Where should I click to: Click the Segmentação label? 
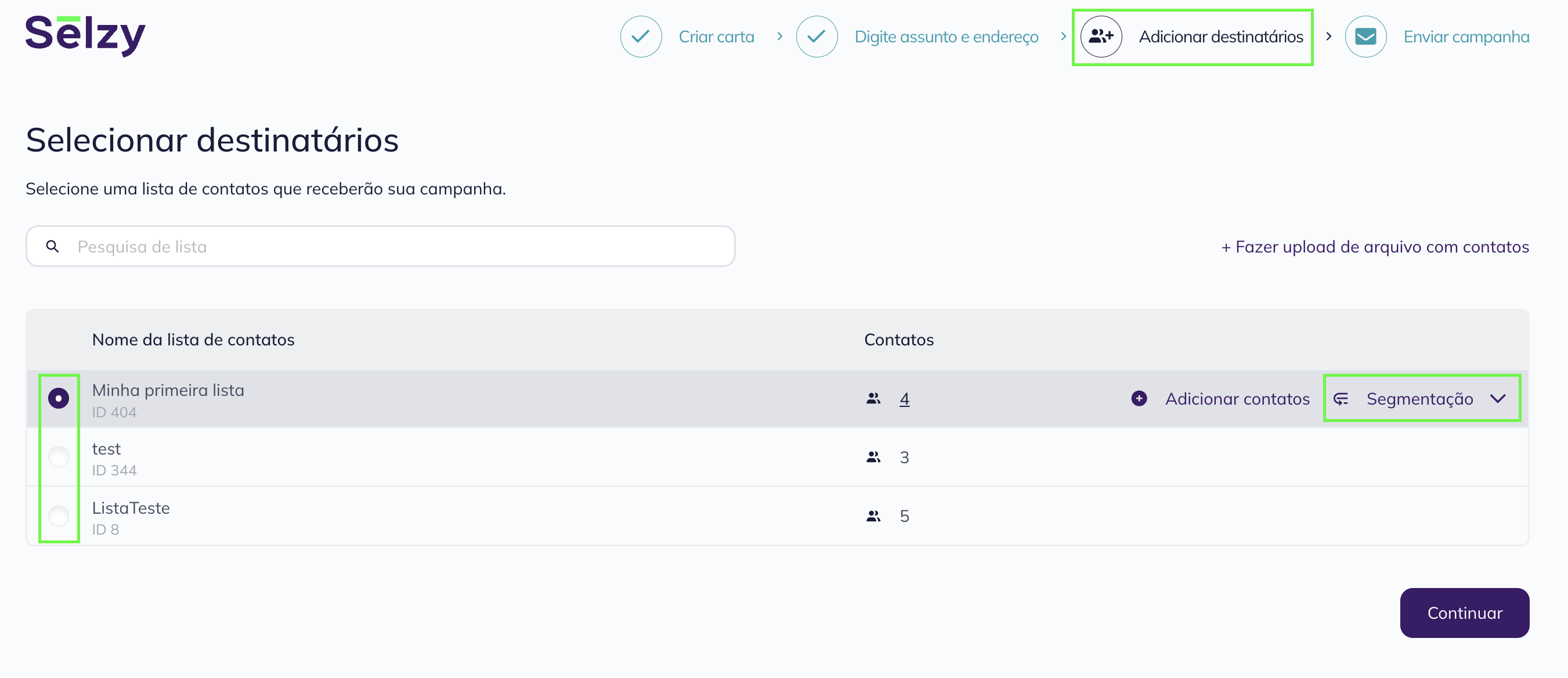(x=1419, y=399)
